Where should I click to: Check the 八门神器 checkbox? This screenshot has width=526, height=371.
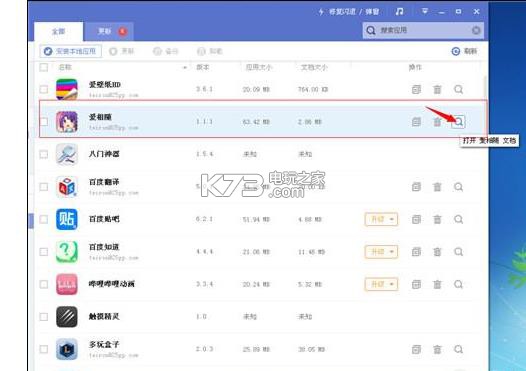44,154
